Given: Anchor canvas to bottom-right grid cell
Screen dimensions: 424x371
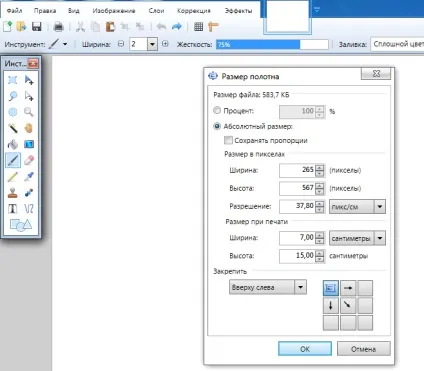Looking at the screenshot, I should coord(365,323).
